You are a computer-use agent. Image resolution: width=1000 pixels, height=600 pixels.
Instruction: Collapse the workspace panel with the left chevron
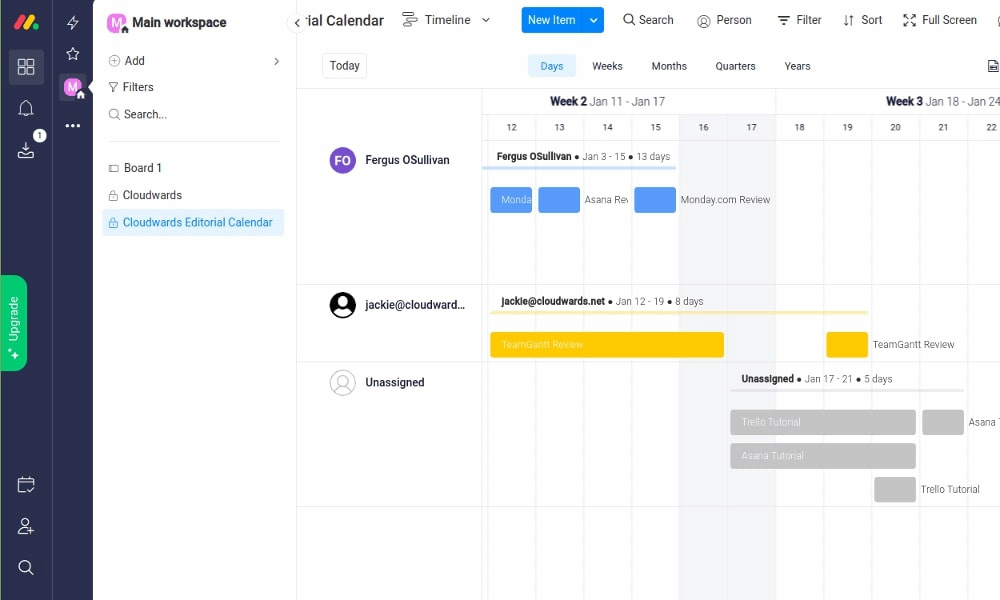(297, 21)
